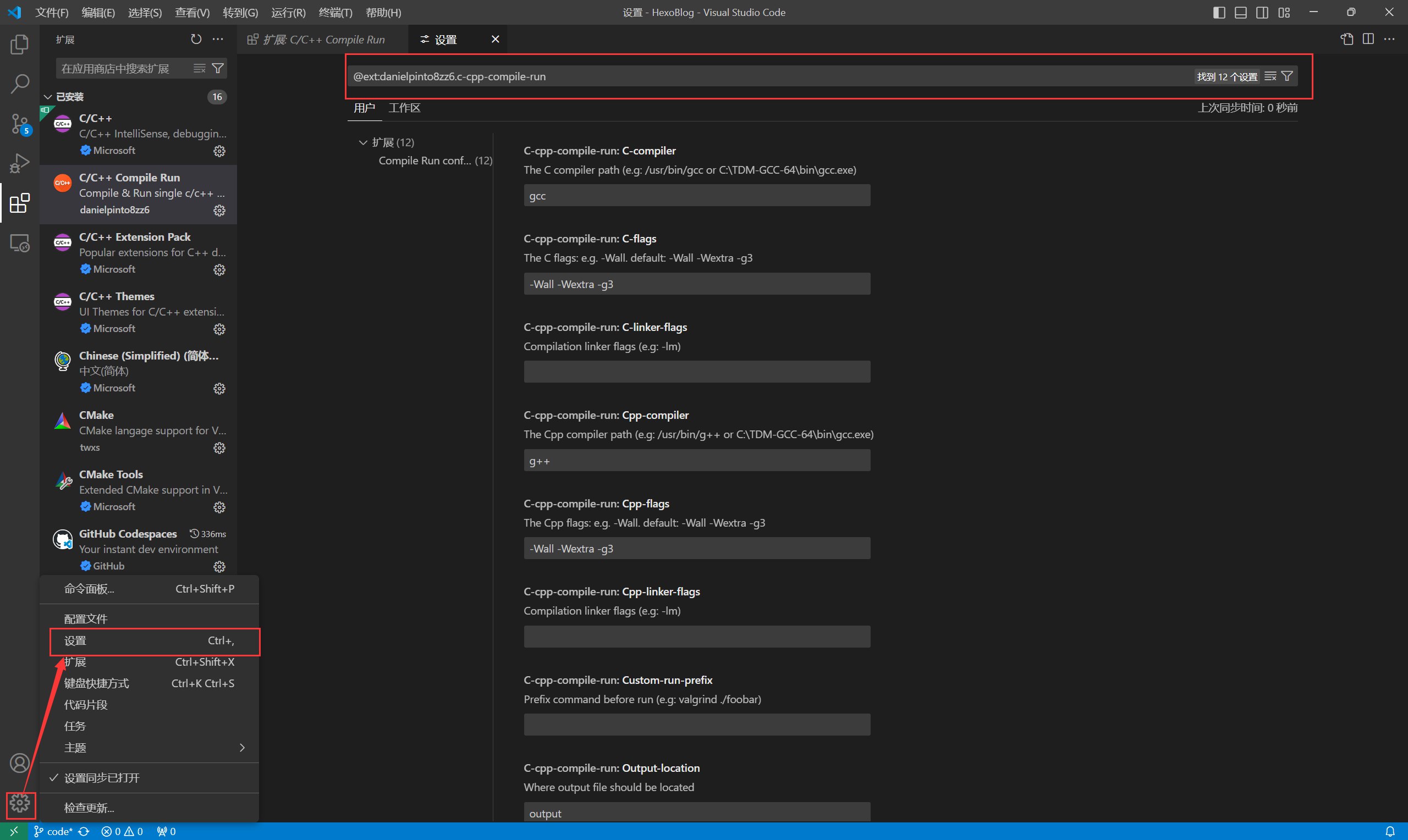The width and height of the screenshot is (1408, 840).
Task: Close the Settings editor tab
Action: 496,39
